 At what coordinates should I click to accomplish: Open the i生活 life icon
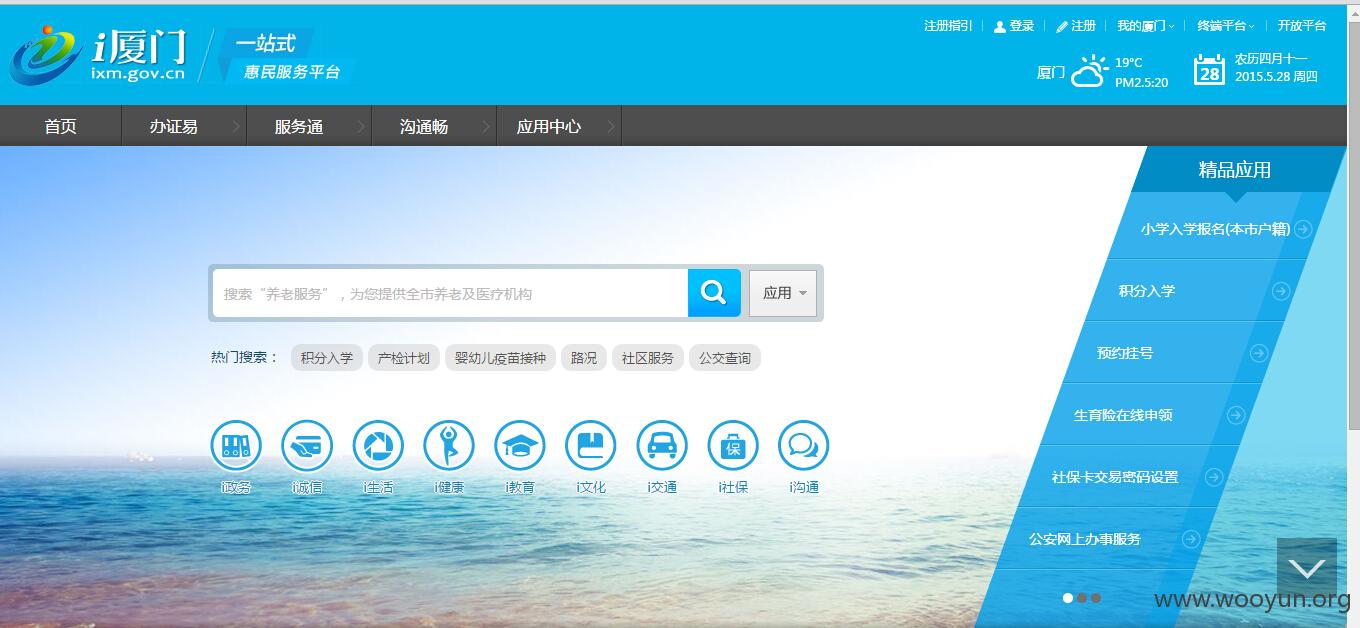pos(378,446)
